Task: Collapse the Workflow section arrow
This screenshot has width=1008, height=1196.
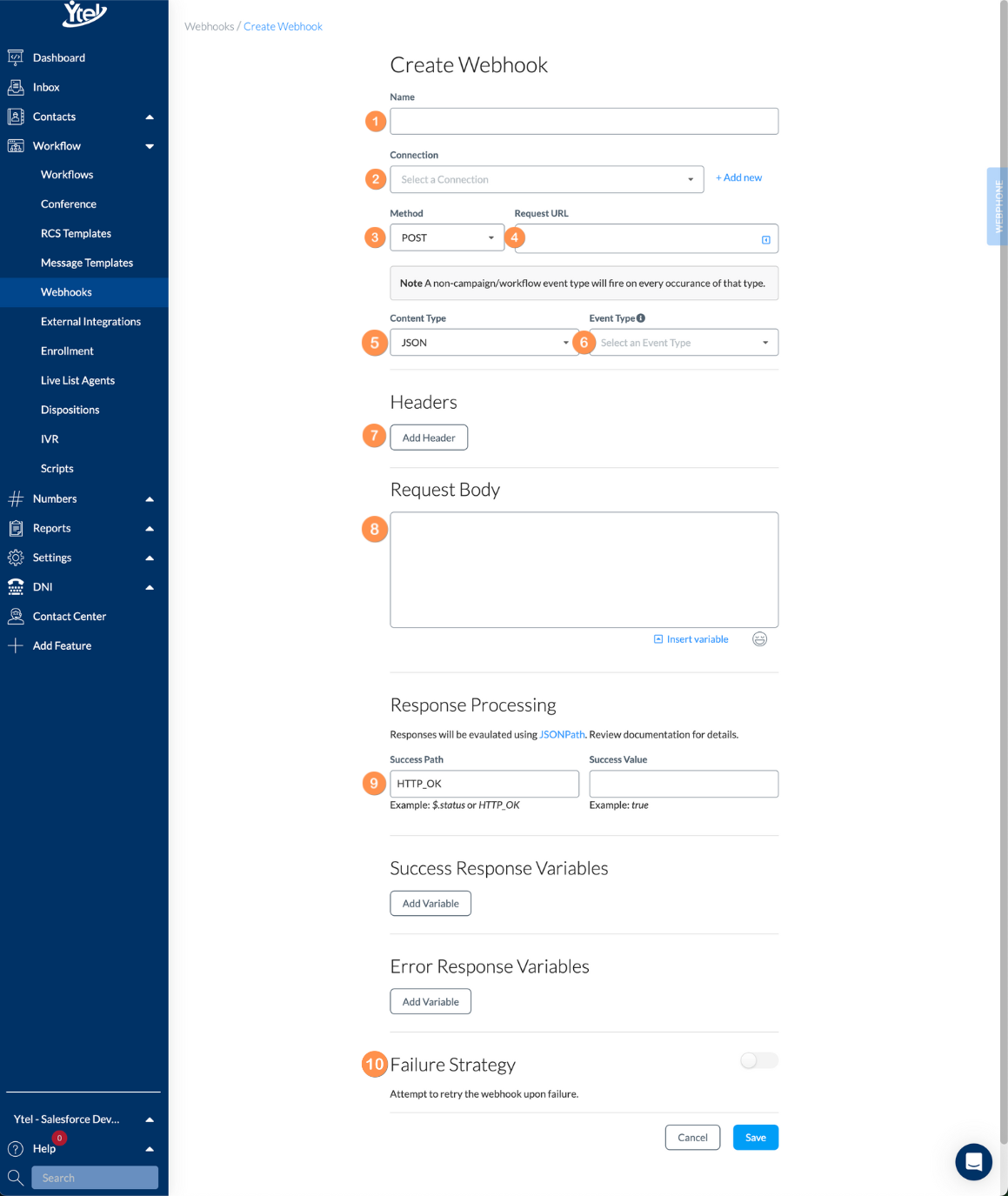Action: [x=150, y=146]
